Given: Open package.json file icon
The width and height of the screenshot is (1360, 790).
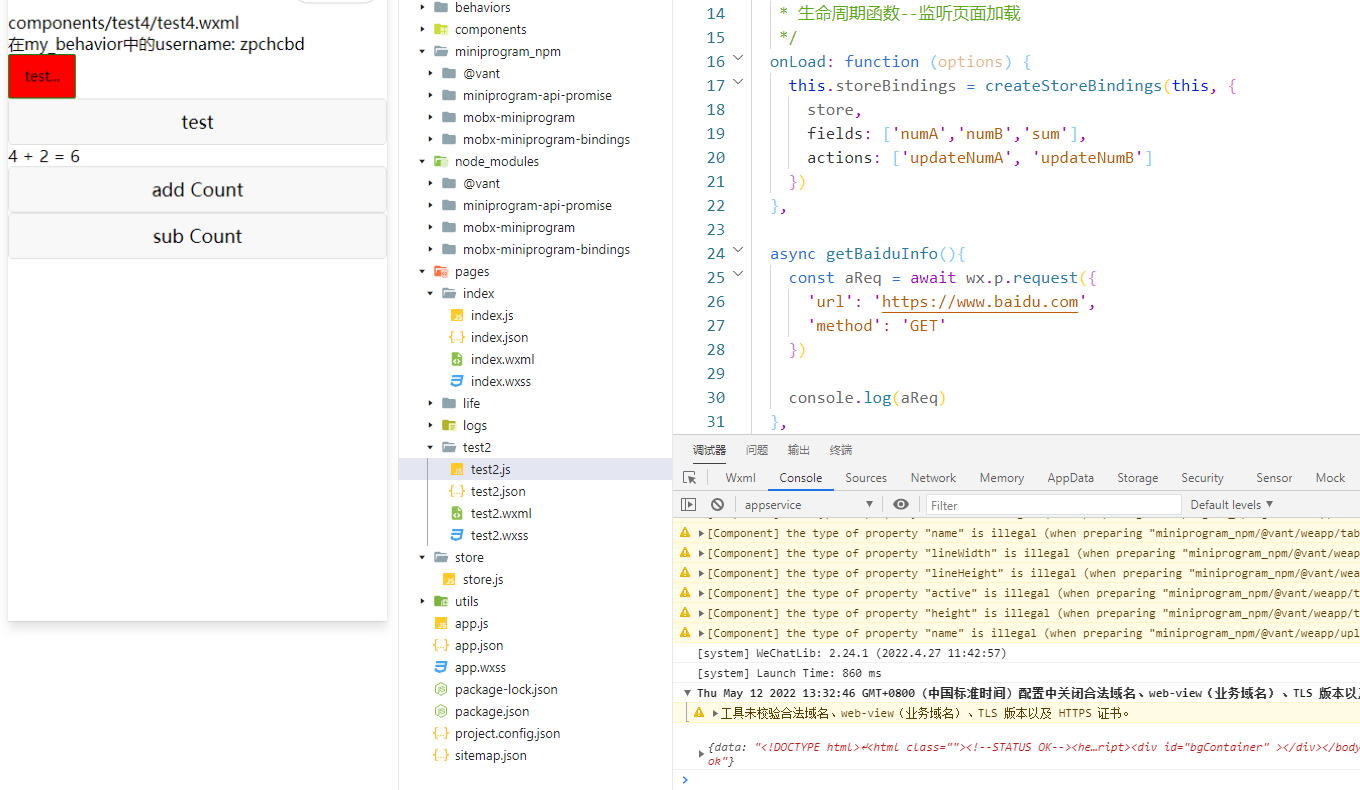Looking at the screenshot, I should pos(441,712).
